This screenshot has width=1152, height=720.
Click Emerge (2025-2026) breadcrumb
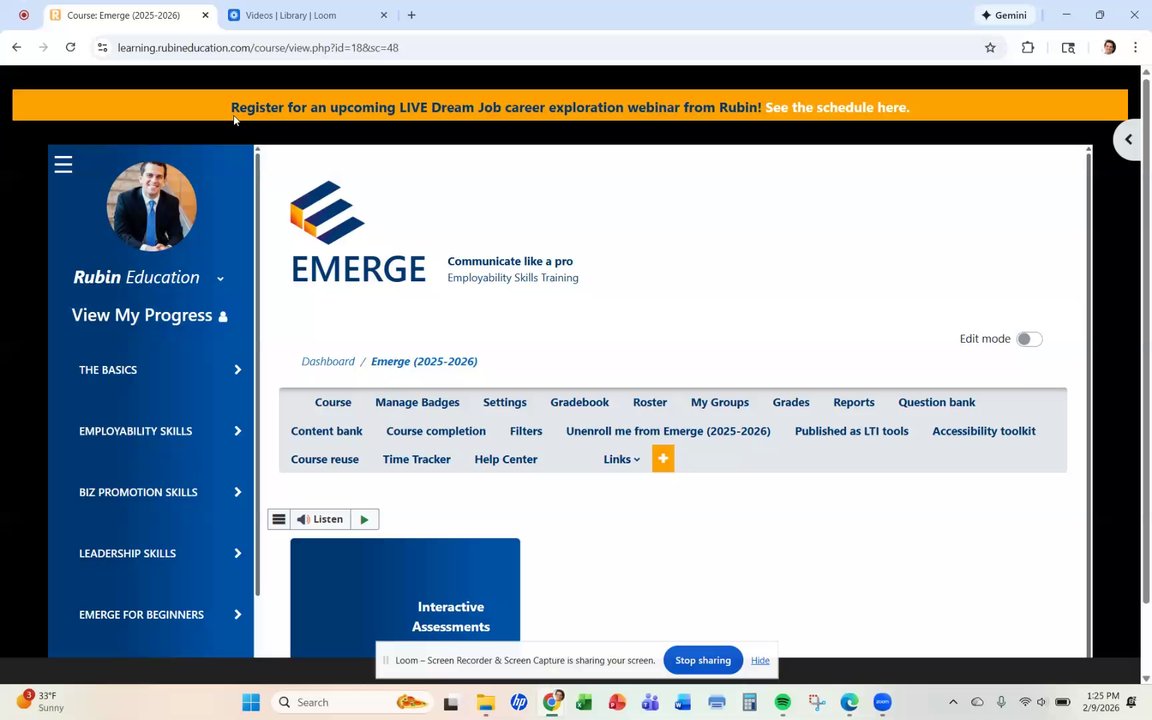click(x=424, y=361)
